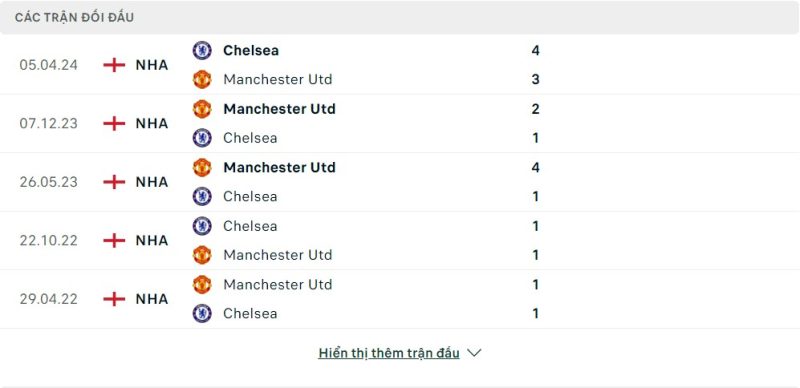Open bold Chelsea team name in 05.04.24 match
The height and width of the screenshot is (388, 800).
(251, 51)
